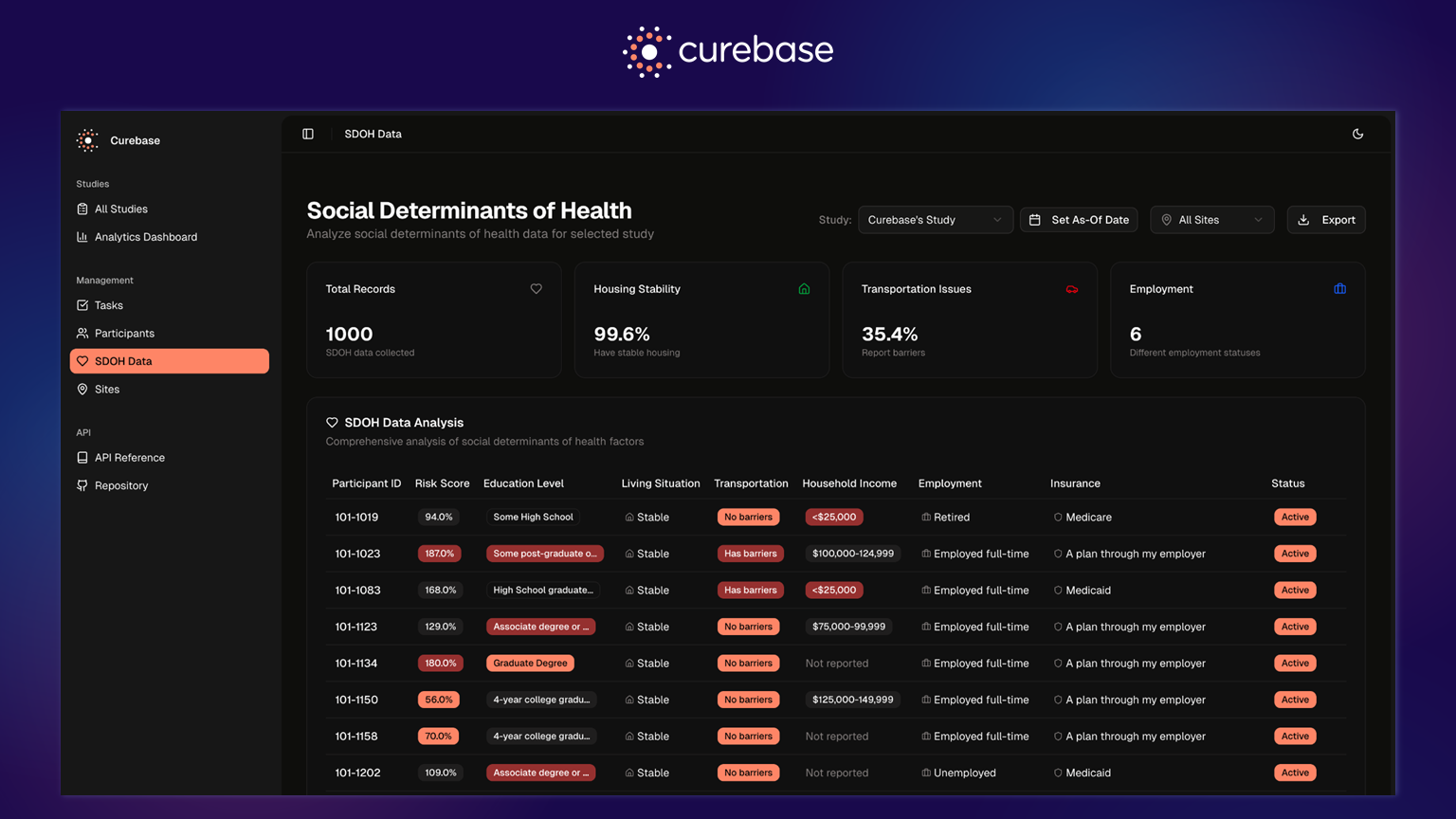Open the API Reference page

tap(130, 458)
